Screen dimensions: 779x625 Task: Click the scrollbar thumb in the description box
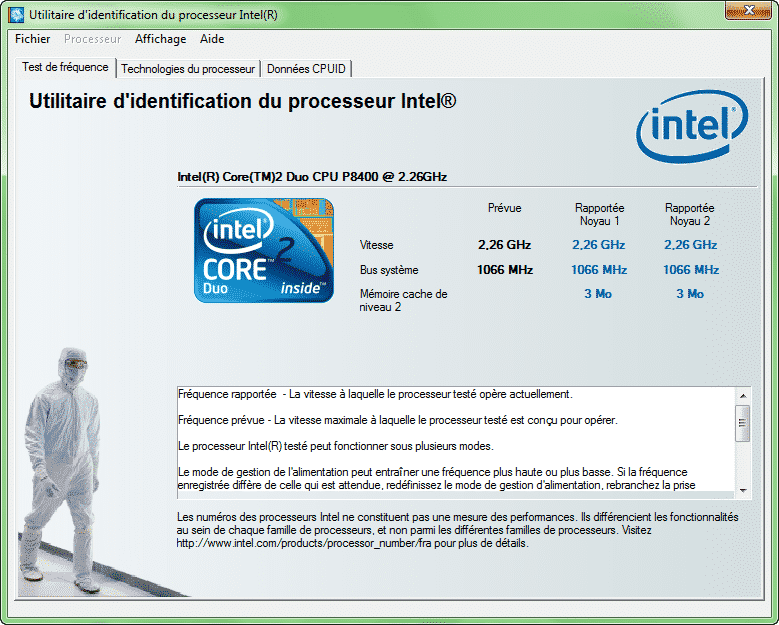(x=742, y=422)
